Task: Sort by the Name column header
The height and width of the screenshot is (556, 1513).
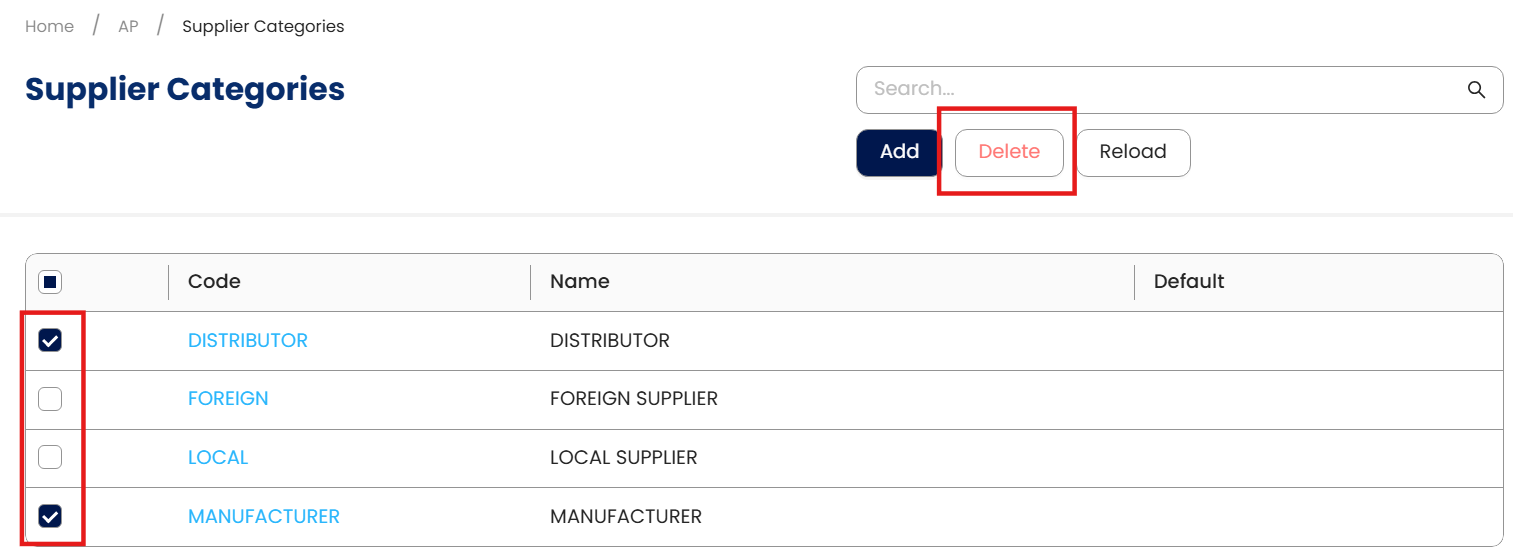Action: [x=580, y=282]
